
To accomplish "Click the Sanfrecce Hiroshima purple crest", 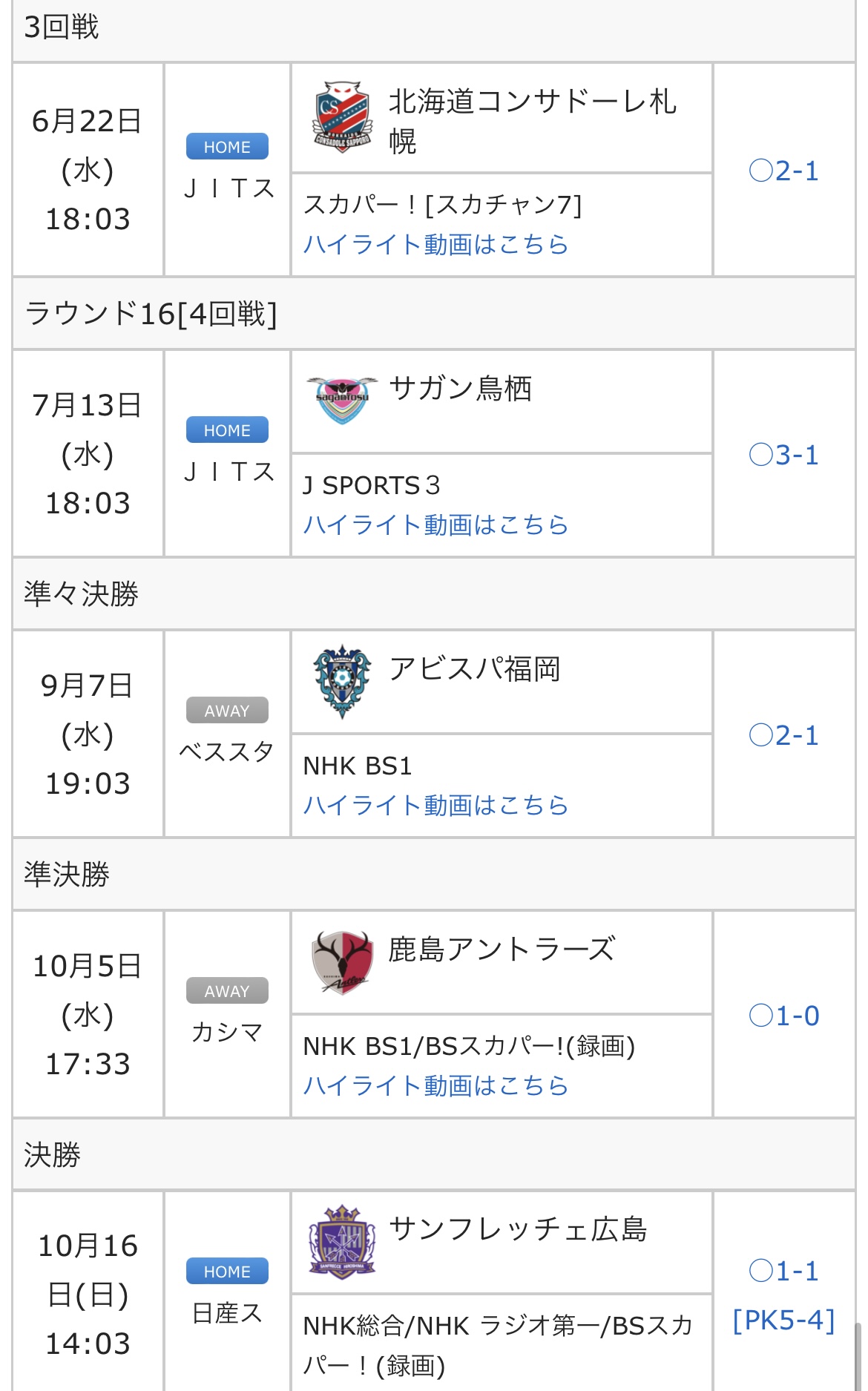I will tap(342, 1242).
